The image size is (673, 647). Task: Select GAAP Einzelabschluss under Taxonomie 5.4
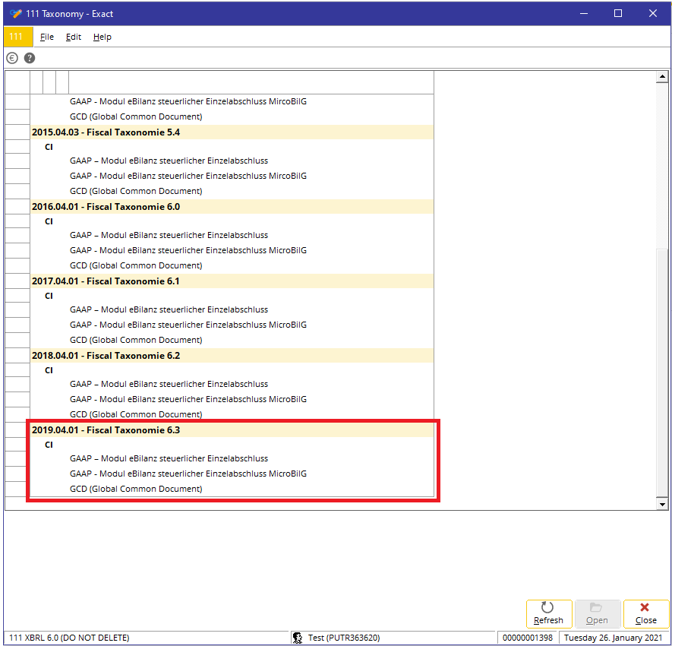(169, 161)
